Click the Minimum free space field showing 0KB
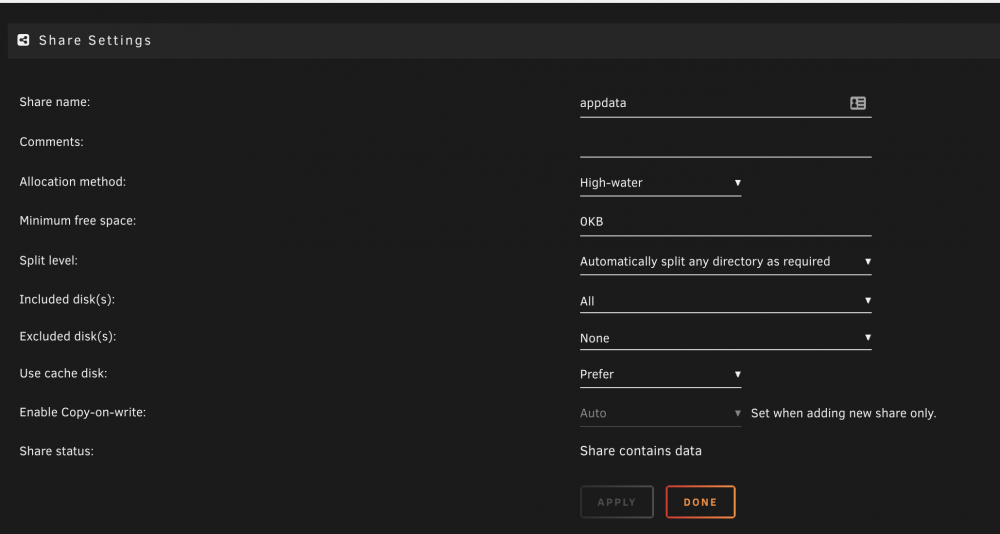 pos(725,222)
